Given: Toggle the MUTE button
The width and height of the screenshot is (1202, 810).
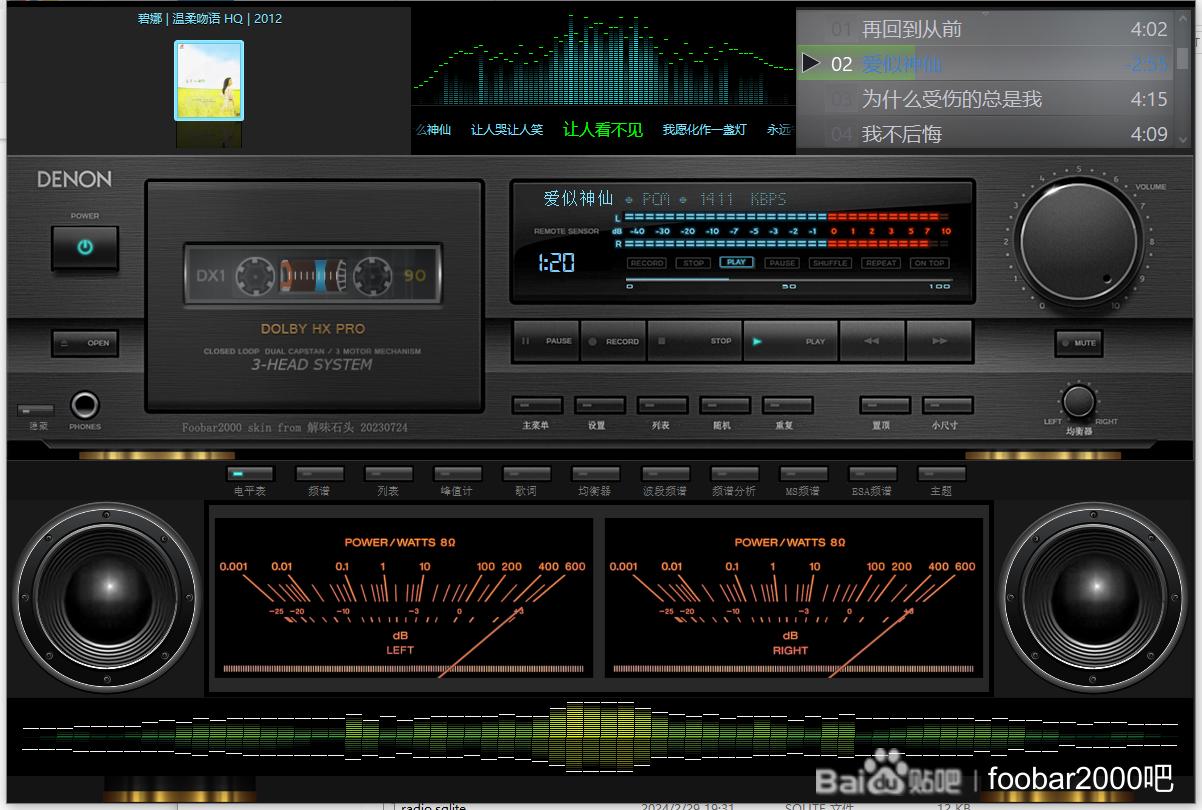Looking at the screenshot, I should pos(1078,343).
